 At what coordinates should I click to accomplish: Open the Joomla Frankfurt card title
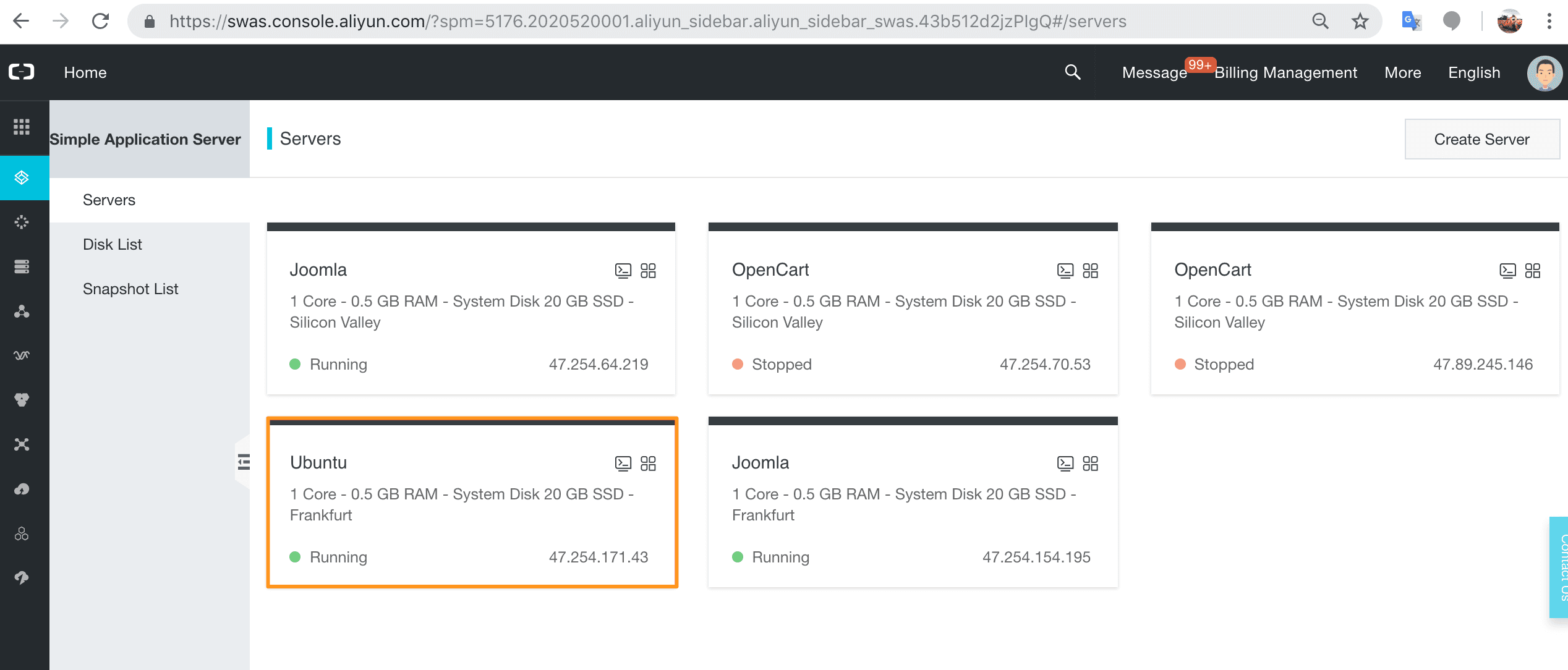click(x=761, y=463)
